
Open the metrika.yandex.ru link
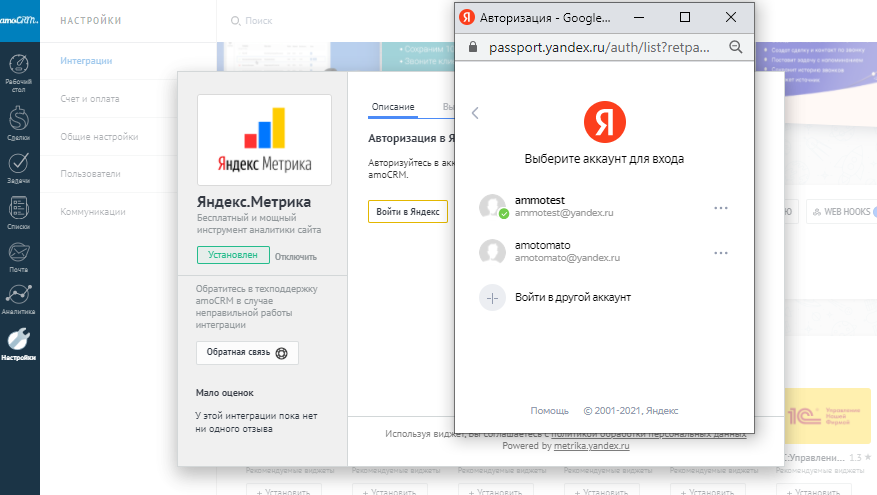pos(591,446)
